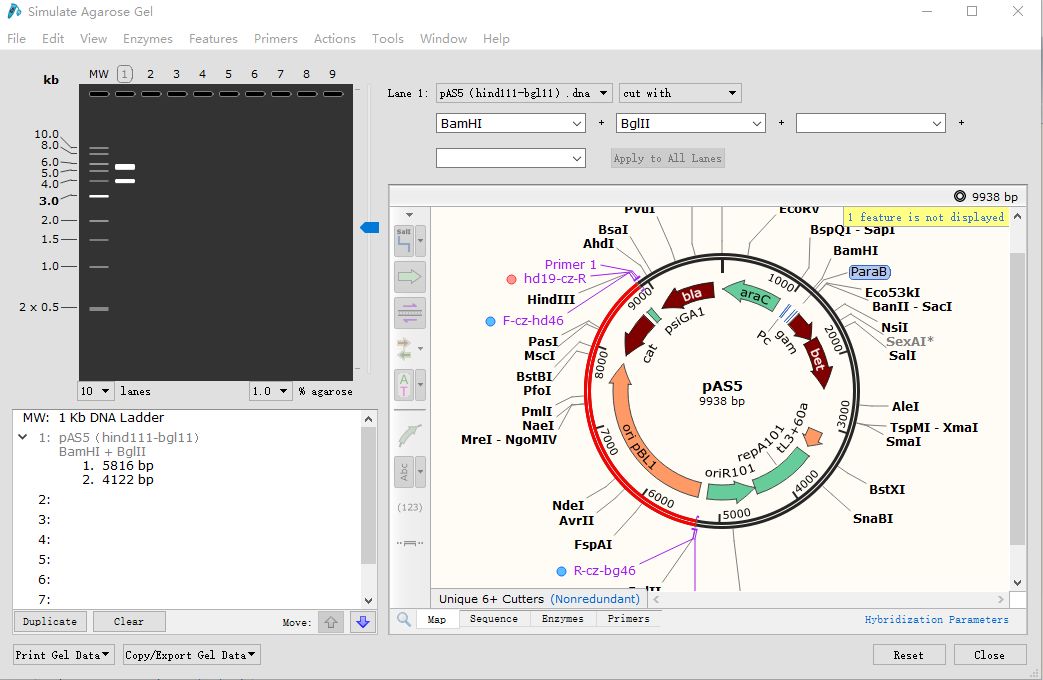Open Copy/Export Gel Data dropdown button

(x=190, y=655)
